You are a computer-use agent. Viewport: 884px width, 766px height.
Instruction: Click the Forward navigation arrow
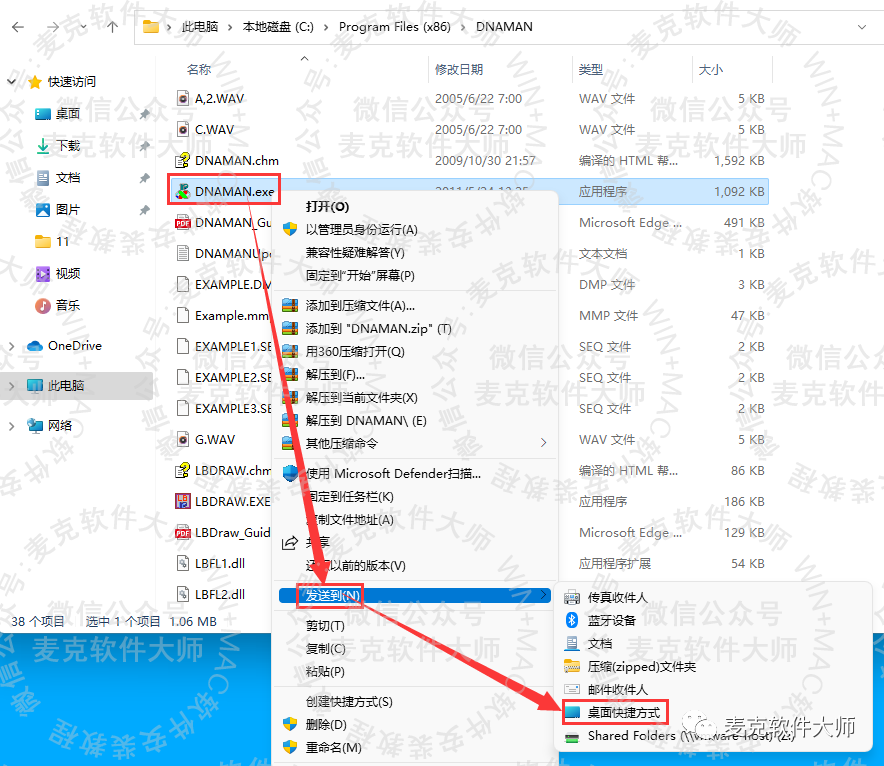pyautogui.click(x=53, y=27)
